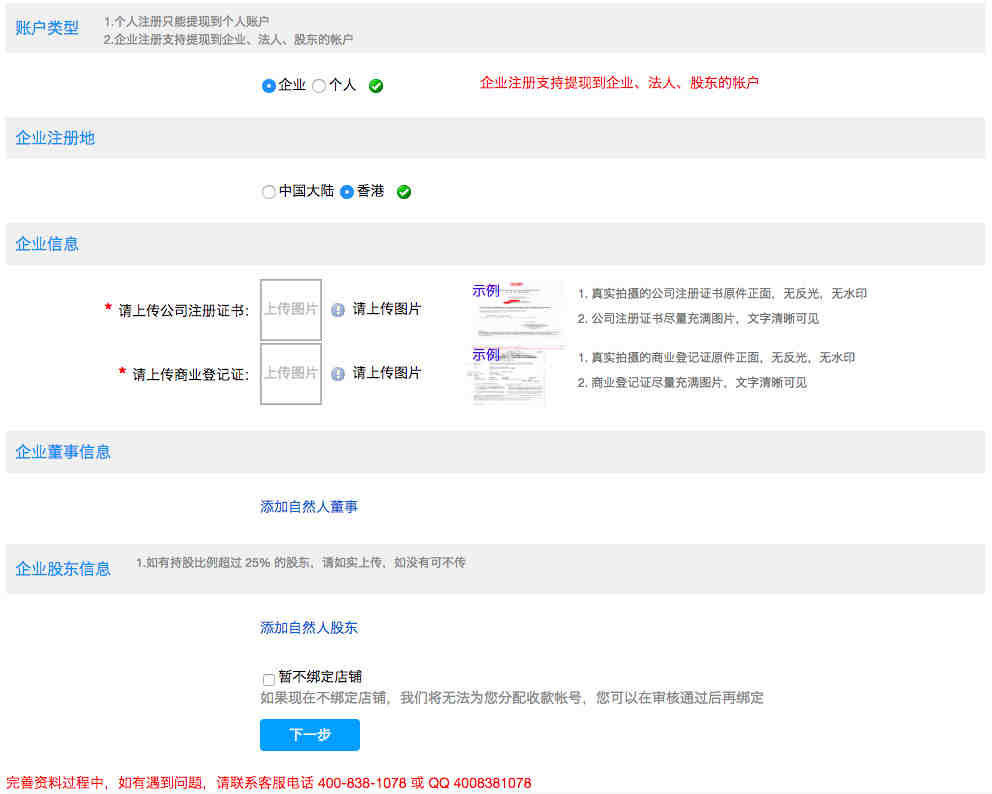Choose the 个人 account type radio

(319, 86)
